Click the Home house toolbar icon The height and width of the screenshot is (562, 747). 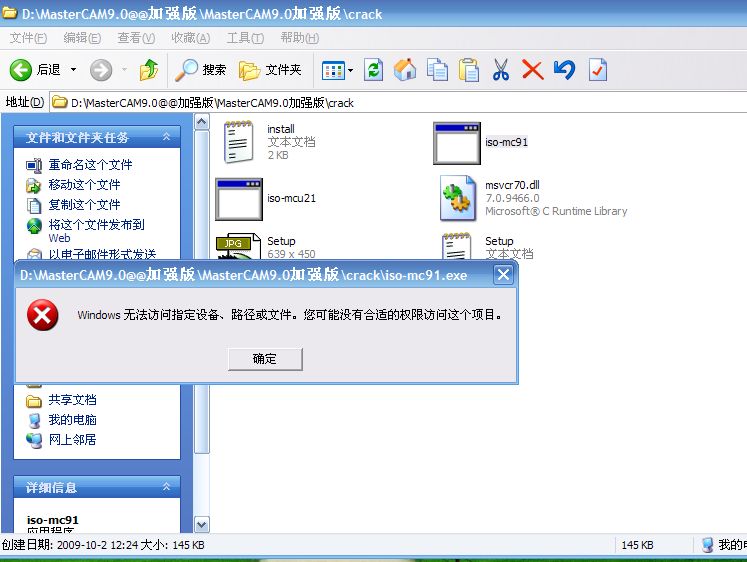pyautogui.click(x=405, y=70)
